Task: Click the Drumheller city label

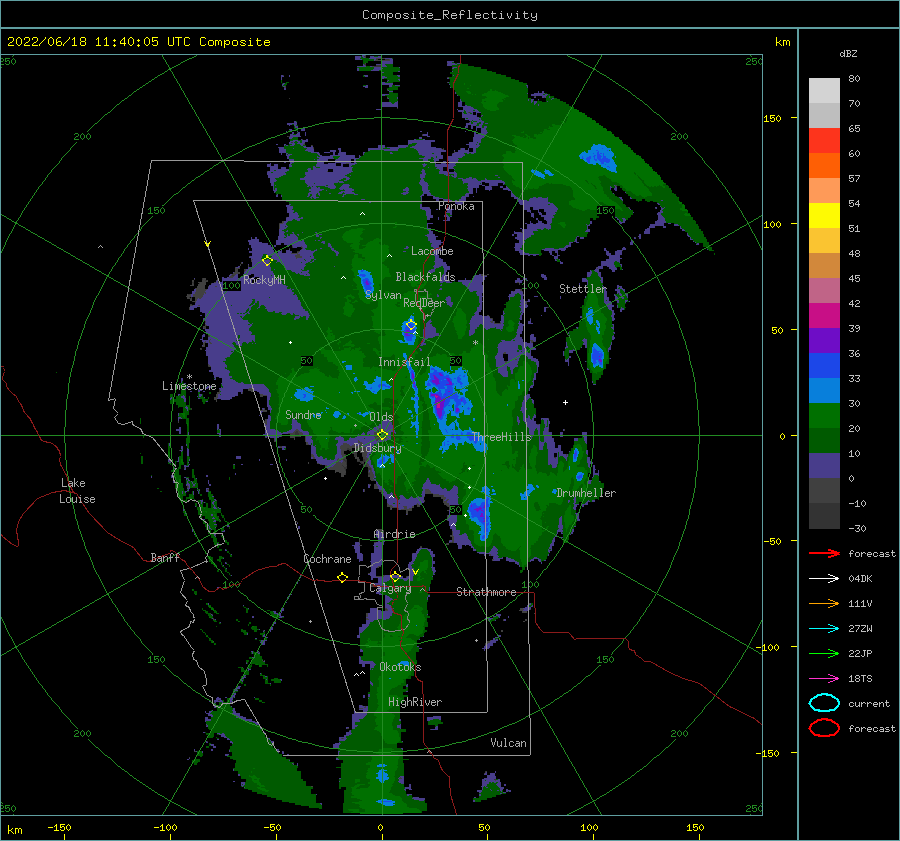Action: [x=586, y=493]
